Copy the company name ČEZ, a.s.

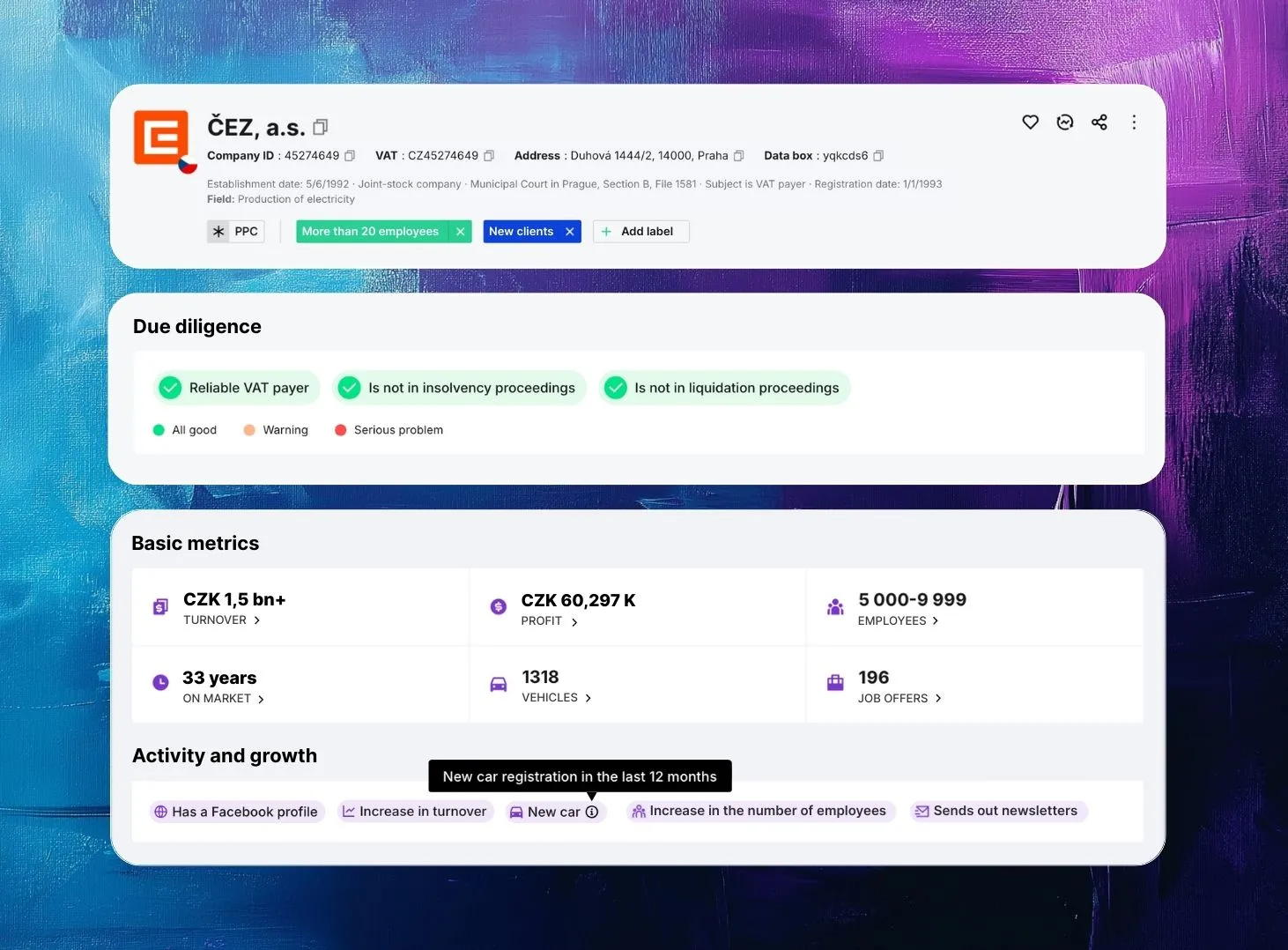tap(321, 128)
